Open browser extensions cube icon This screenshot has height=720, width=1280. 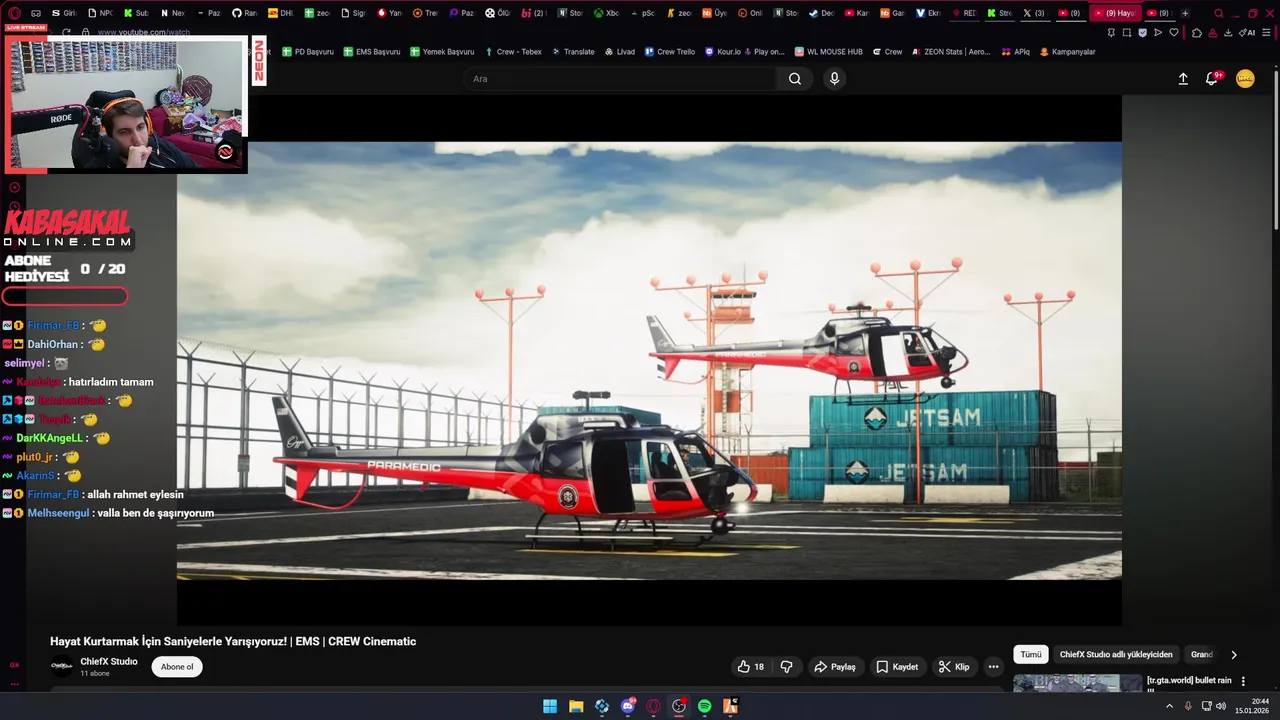click(1197, 33)
